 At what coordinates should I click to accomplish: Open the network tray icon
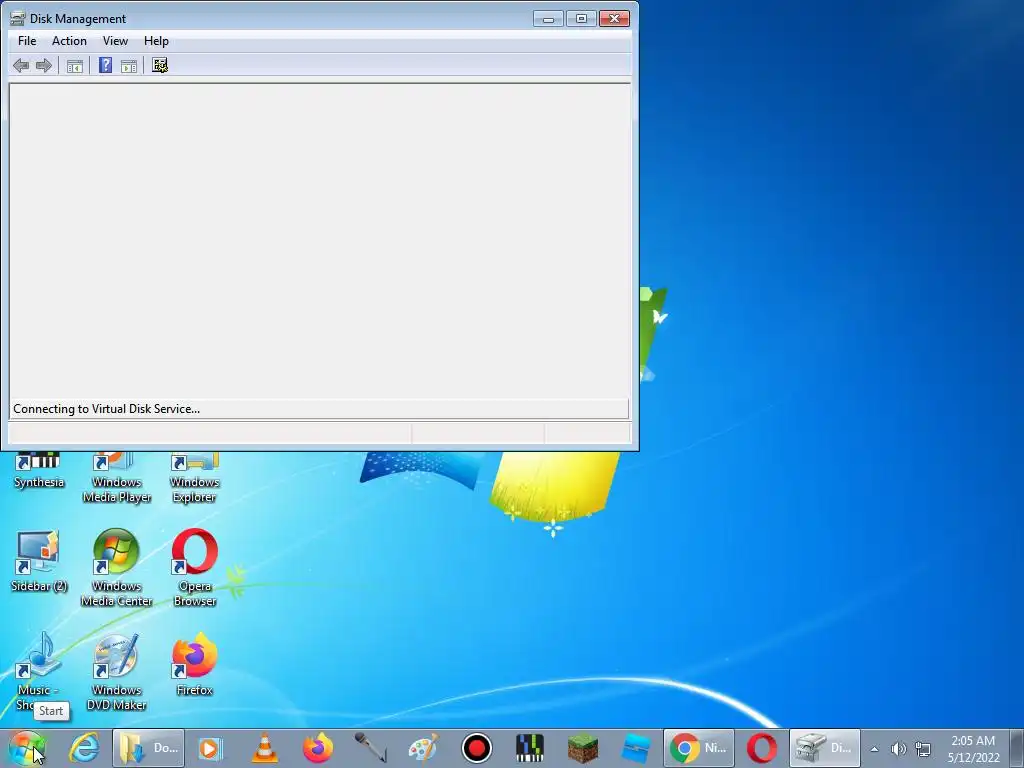click(x=923, y=749)
